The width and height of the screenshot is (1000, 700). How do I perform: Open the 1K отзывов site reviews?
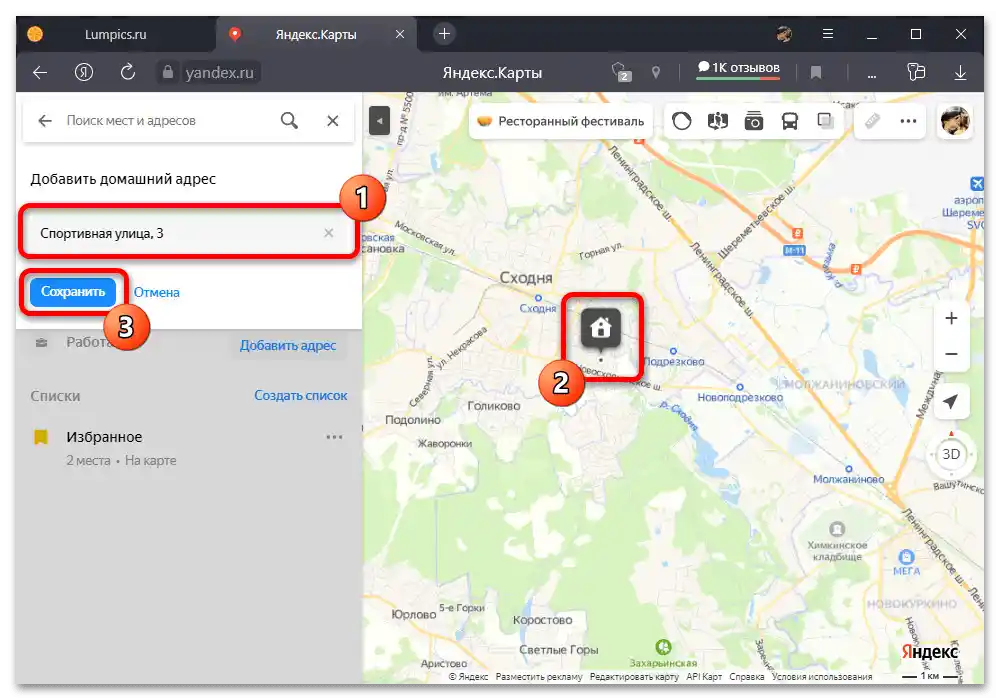(739, 68)
